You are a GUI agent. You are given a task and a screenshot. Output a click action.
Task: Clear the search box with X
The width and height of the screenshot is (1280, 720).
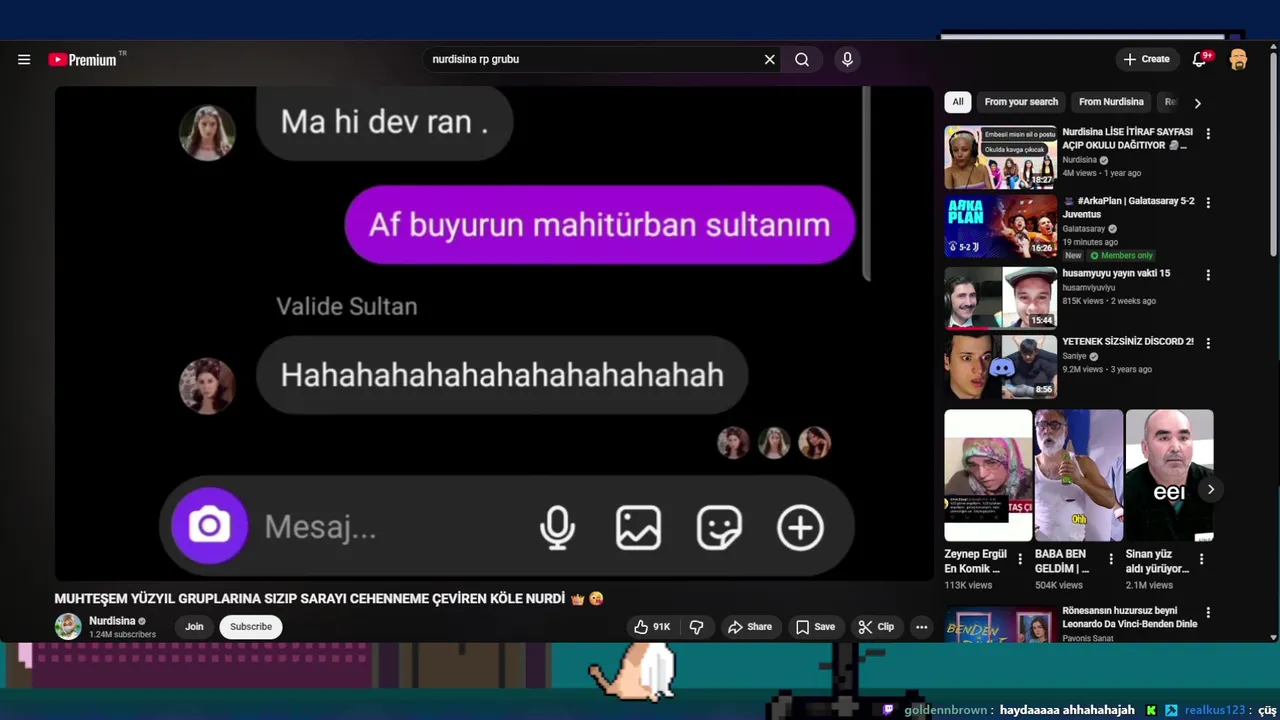pyautogui.click(x=769, y=60)
